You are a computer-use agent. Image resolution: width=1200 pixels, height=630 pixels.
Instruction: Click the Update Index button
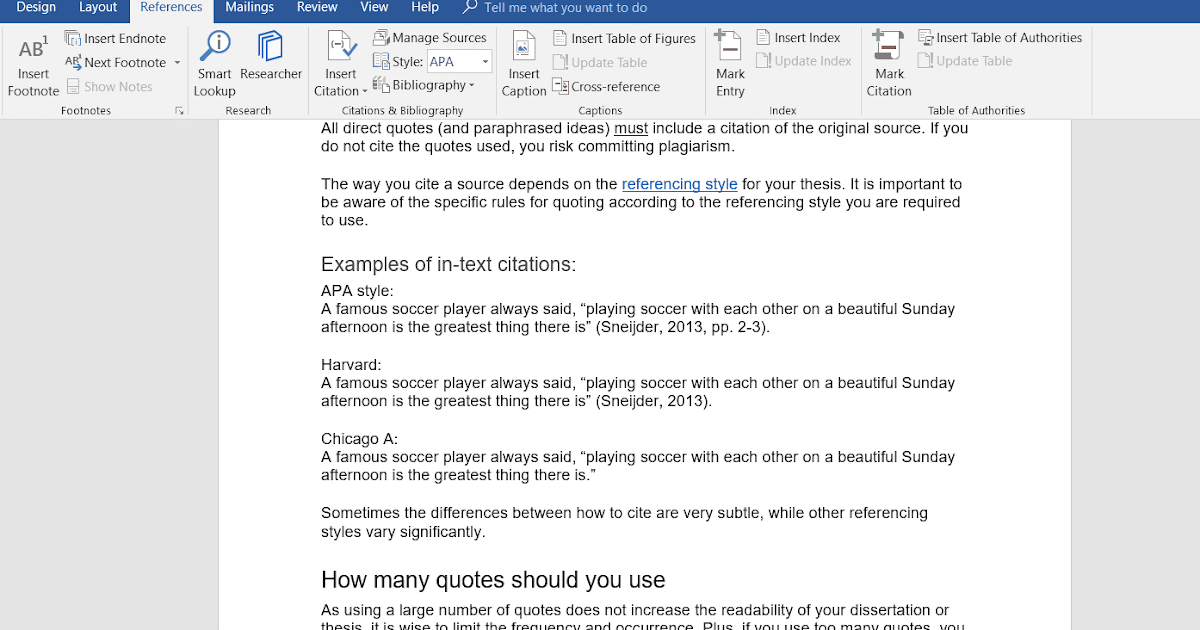point(804,61)
